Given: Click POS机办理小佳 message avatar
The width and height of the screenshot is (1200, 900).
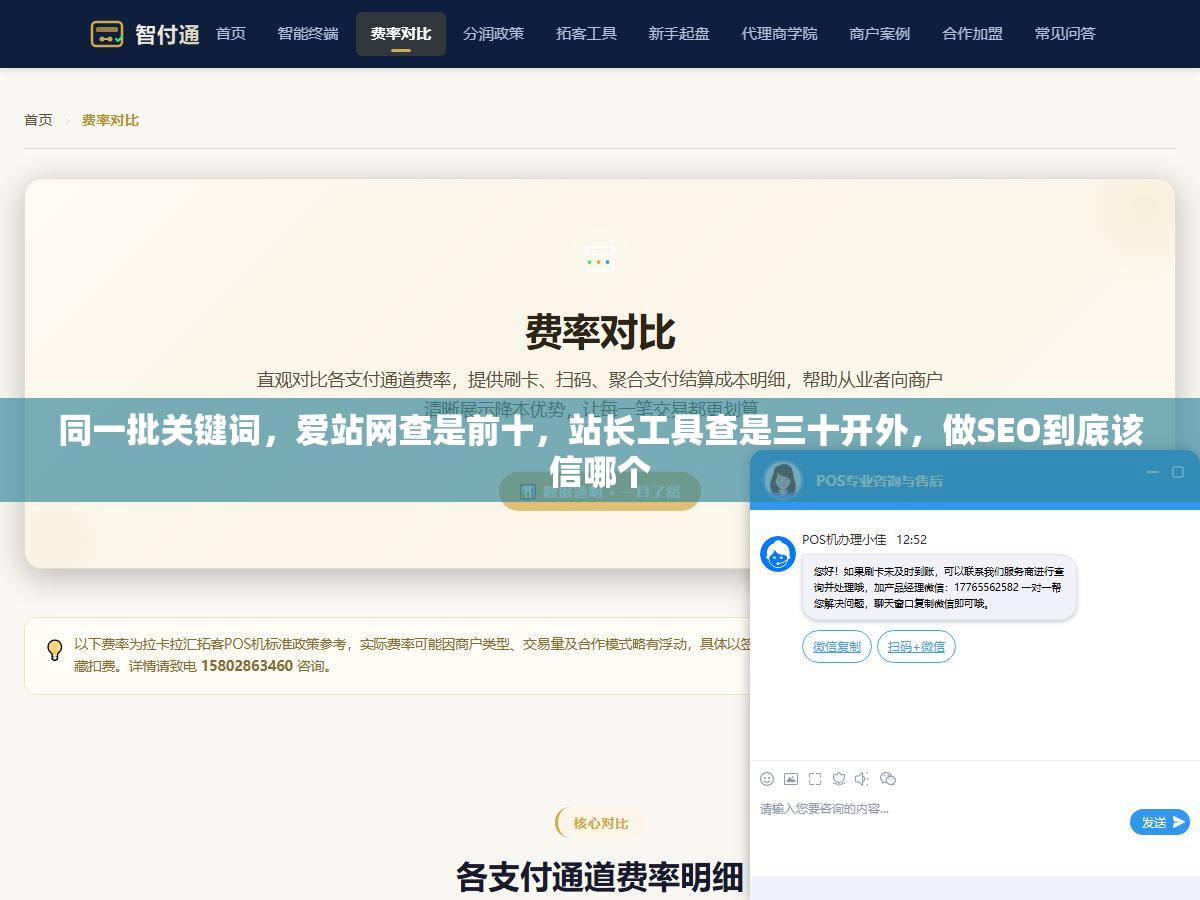Looking at the screenshot, I should tap(778, 554).
